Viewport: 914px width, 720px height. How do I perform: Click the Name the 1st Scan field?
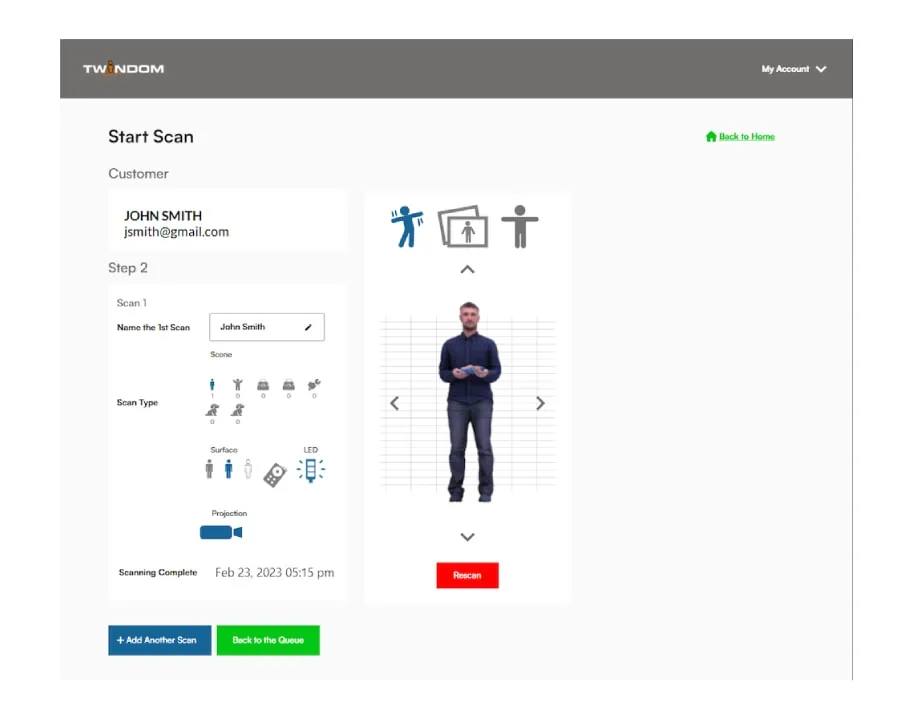tap(267, 327)
